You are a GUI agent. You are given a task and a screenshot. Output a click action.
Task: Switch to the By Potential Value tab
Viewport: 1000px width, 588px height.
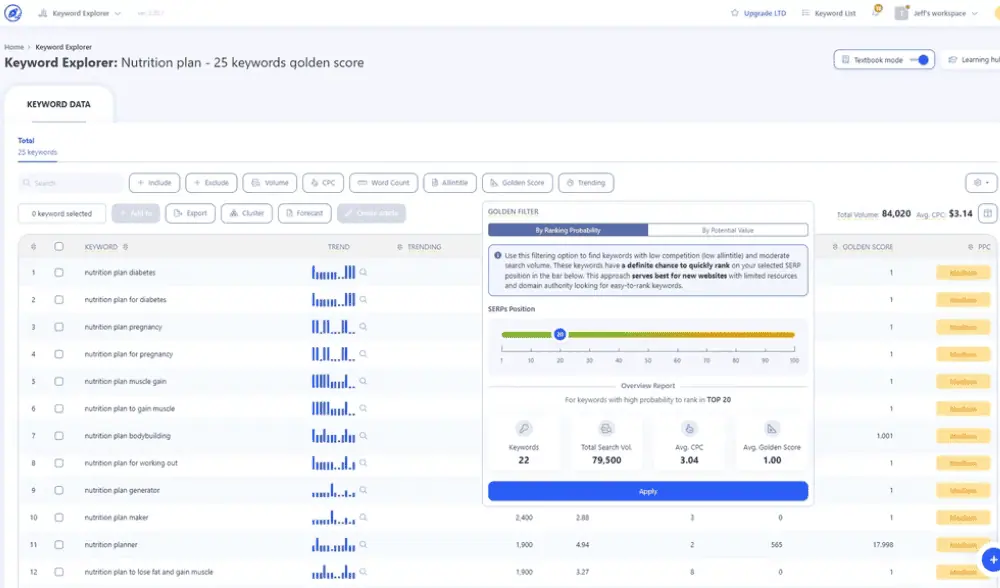coord(728,230)
